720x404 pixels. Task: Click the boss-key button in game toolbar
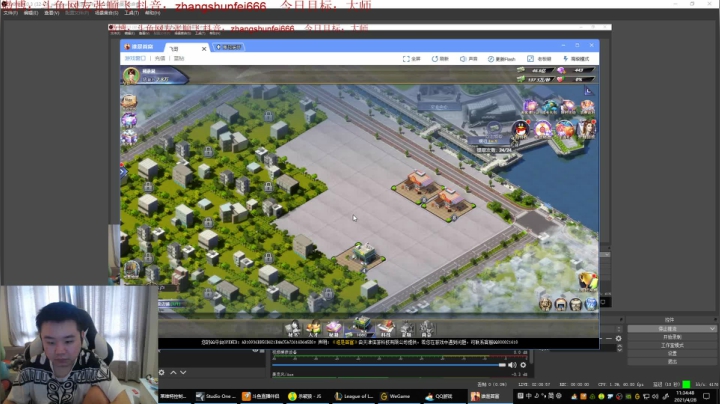[539, 59]
